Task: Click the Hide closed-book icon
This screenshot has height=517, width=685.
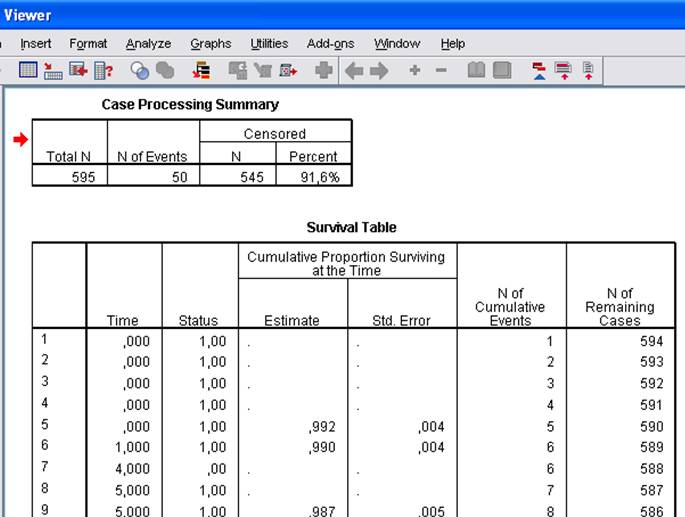Action: pos(502,71)
